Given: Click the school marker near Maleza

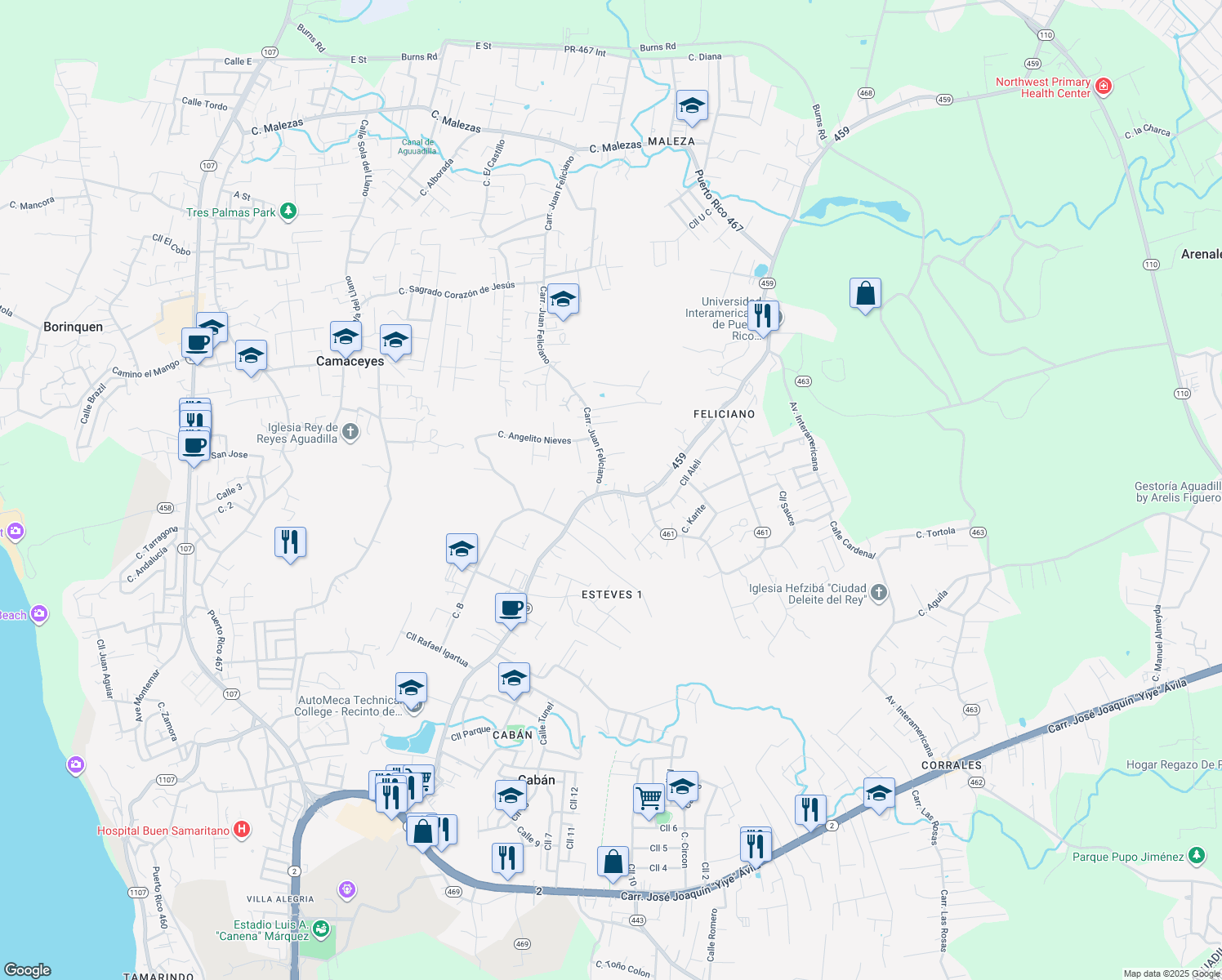Looking at the screenshot, I should point(692,106).
